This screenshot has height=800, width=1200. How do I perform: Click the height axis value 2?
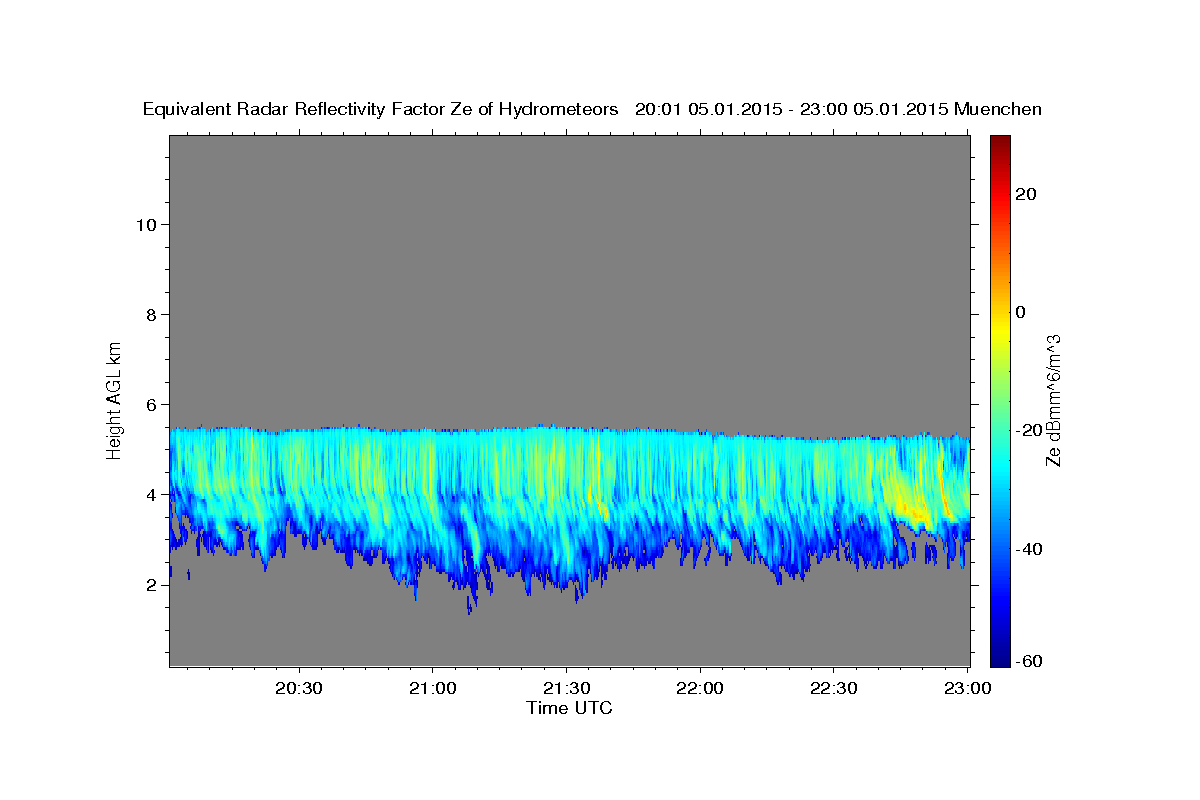pos(151,584)
